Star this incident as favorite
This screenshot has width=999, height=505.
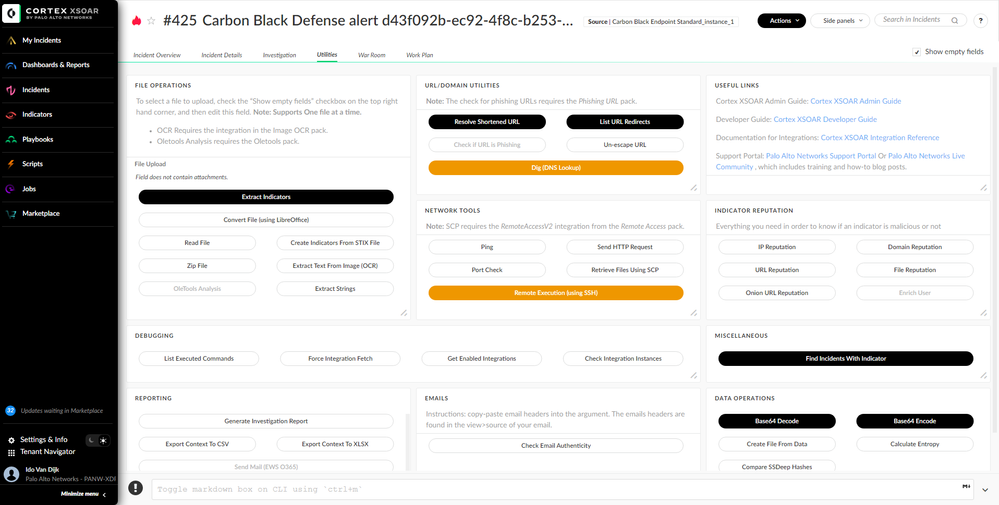click(151, 21)
